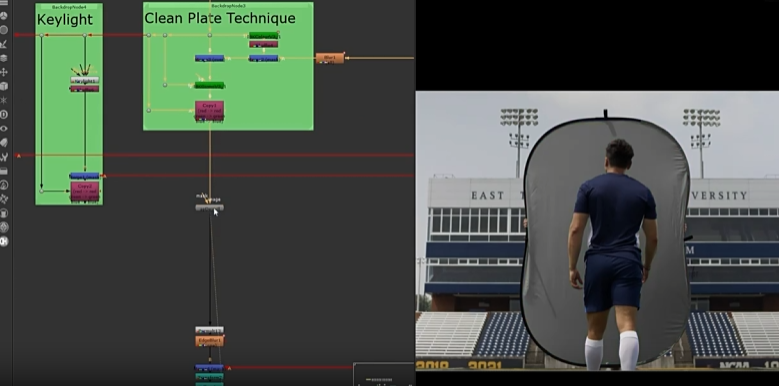Select the Copy2 node in Keylight backdrop
The image size is (779, 386).
84,191
